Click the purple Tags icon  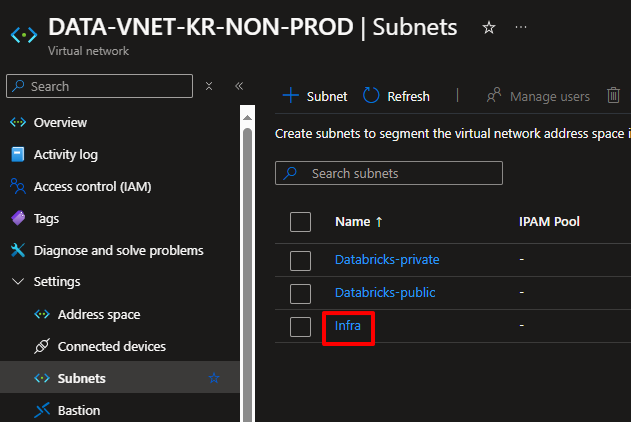[18, 218]
